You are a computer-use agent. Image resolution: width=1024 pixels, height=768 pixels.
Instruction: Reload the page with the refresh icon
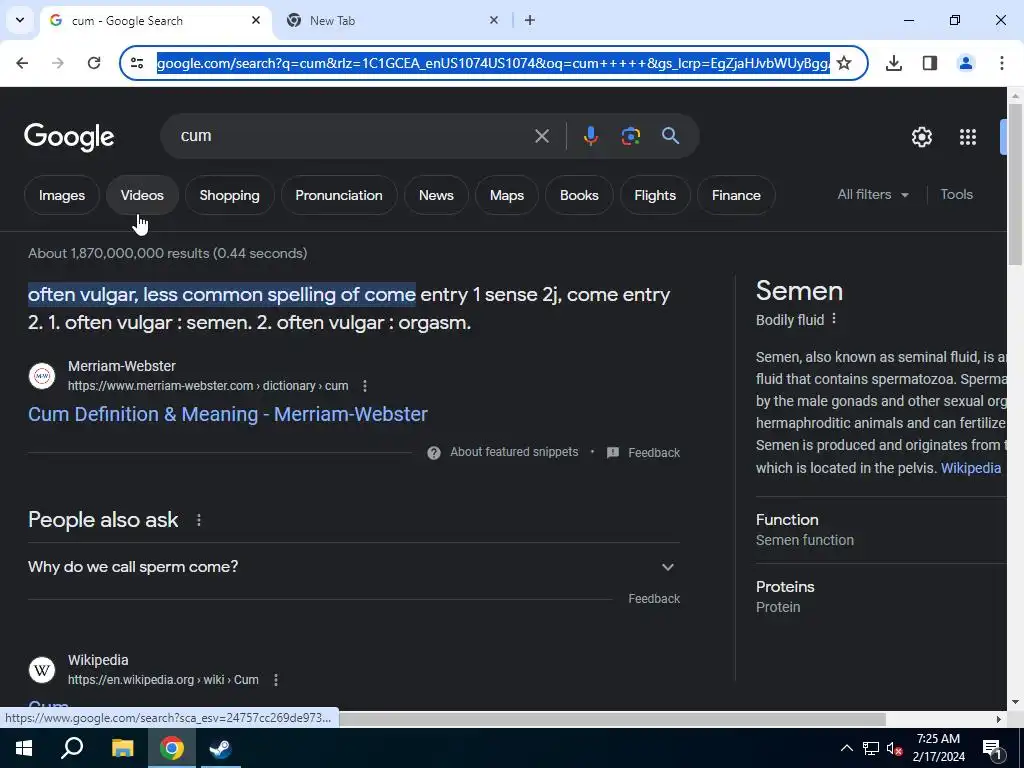(94, 63)
